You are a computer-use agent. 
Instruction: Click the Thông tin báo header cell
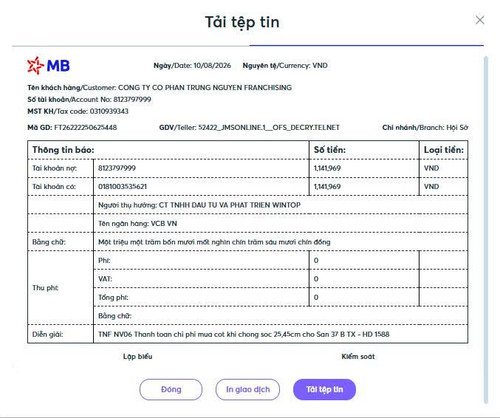(x=168, y=150)
